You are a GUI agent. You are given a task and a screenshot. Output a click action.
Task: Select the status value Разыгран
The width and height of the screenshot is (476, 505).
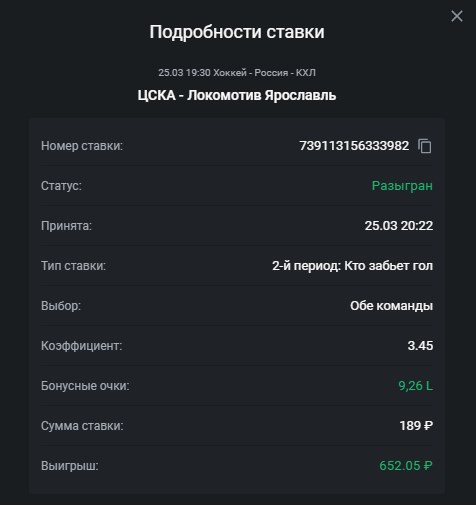402,186
